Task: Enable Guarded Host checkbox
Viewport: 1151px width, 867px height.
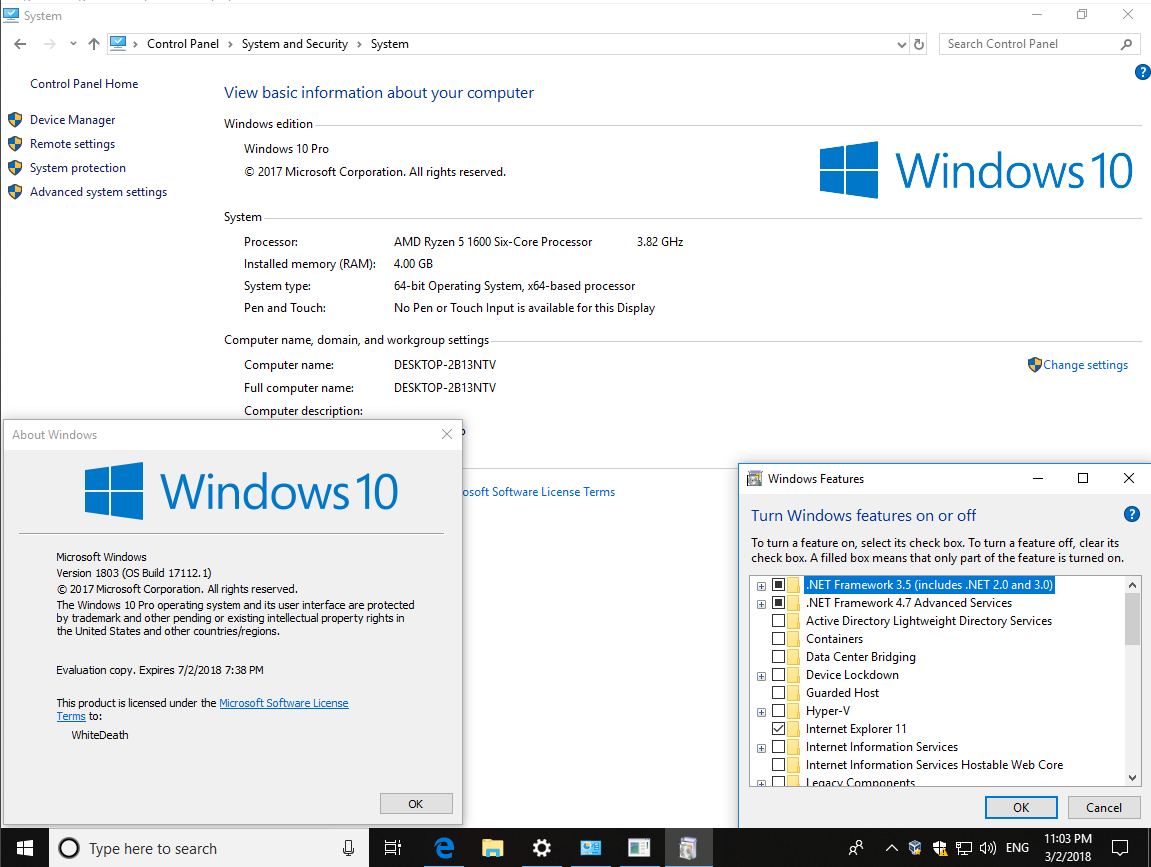Action: pyautogui.click(x=778, y=693)
